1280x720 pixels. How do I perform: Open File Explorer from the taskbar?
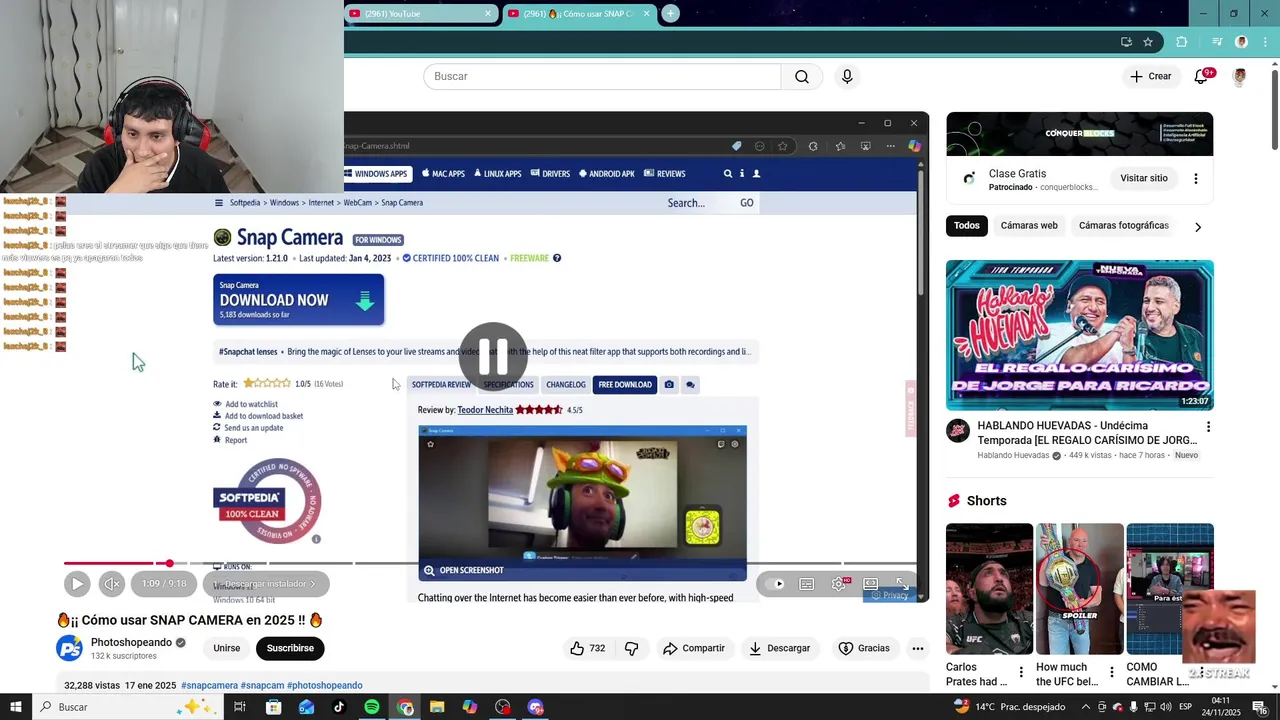pyautogui.click(x=437, y=707)
